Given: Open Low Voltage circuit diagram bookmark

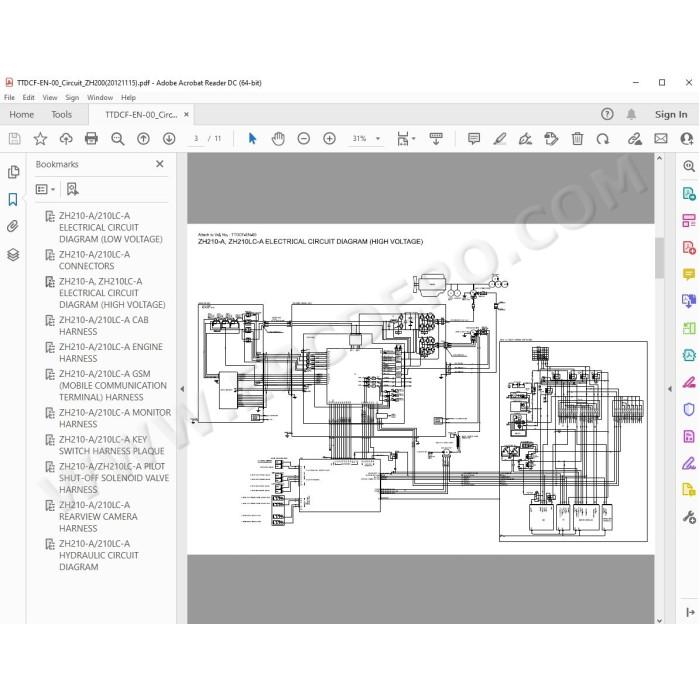Looking at the screenshot, I should point(111,228).
